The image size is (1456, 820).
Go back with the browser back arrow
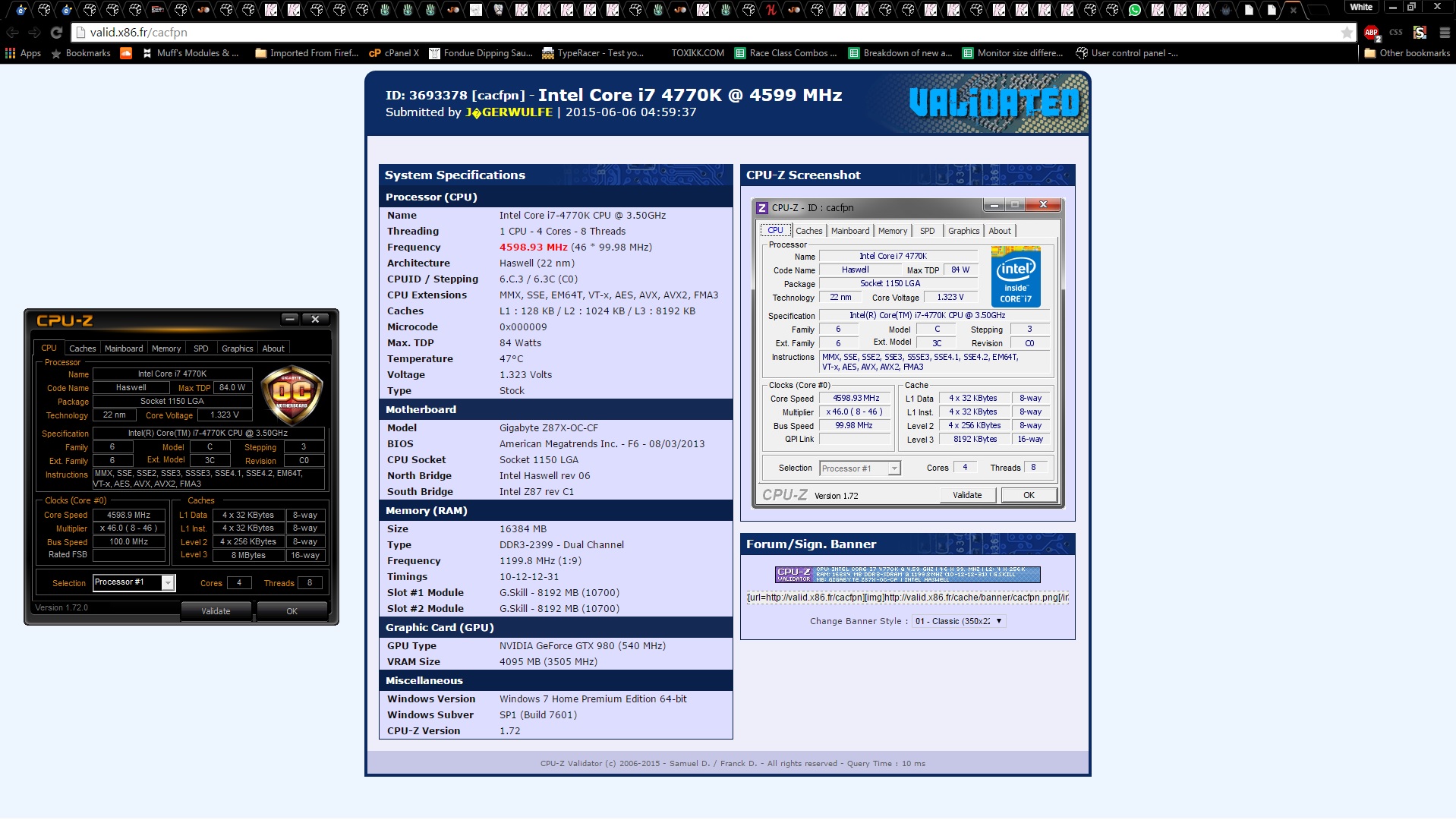pos(12,33)
